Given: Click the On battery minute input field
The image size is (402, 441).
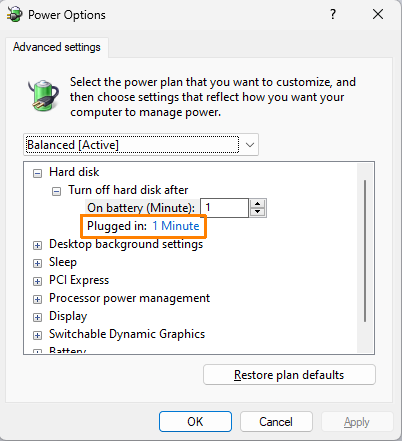Looking at the screenshot, I should pos(225,208).
